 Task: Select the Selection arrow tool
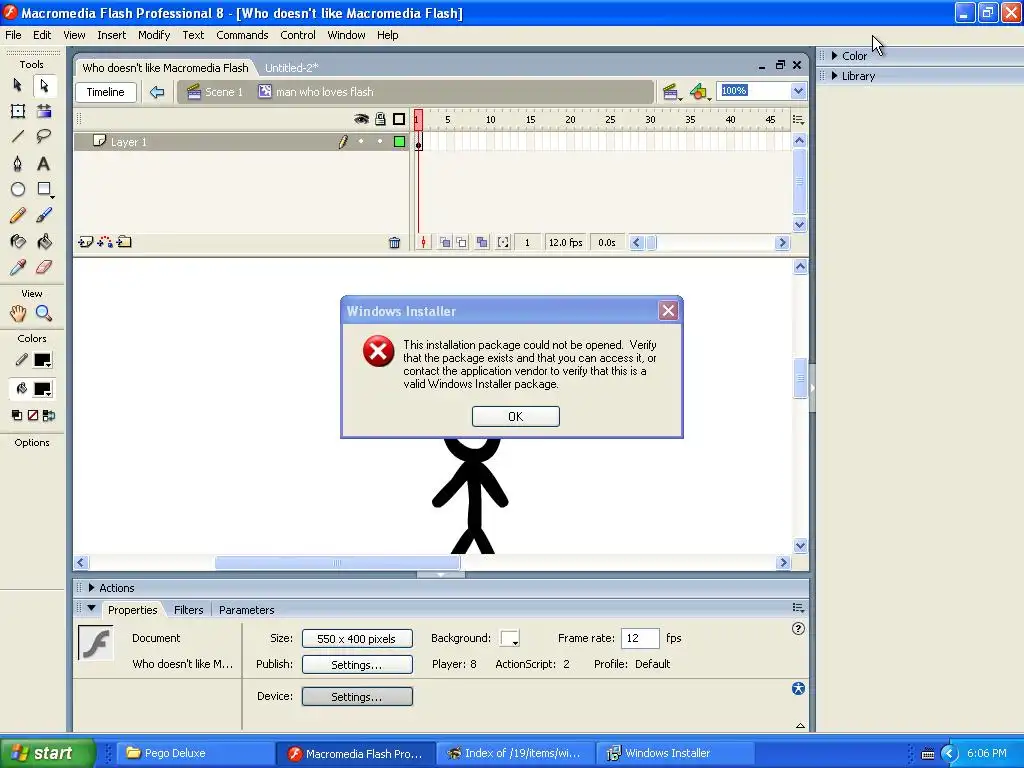tap(18, 86)
